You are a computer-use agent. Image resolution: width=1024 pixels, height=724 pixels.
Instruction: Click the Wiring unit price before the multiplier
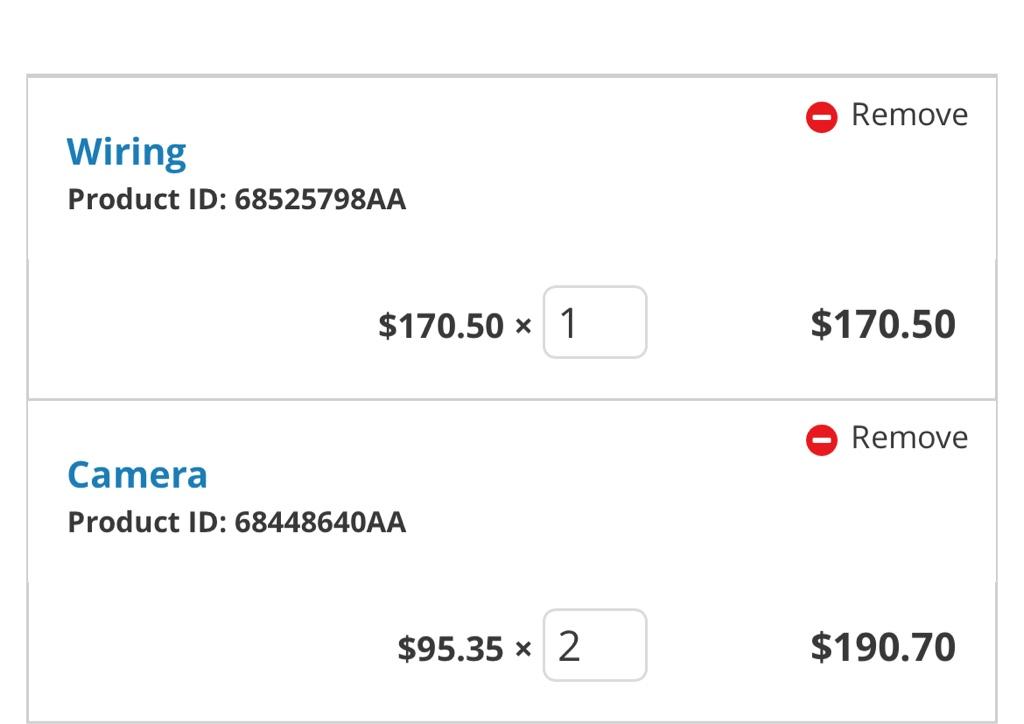(x=441, y=326)
